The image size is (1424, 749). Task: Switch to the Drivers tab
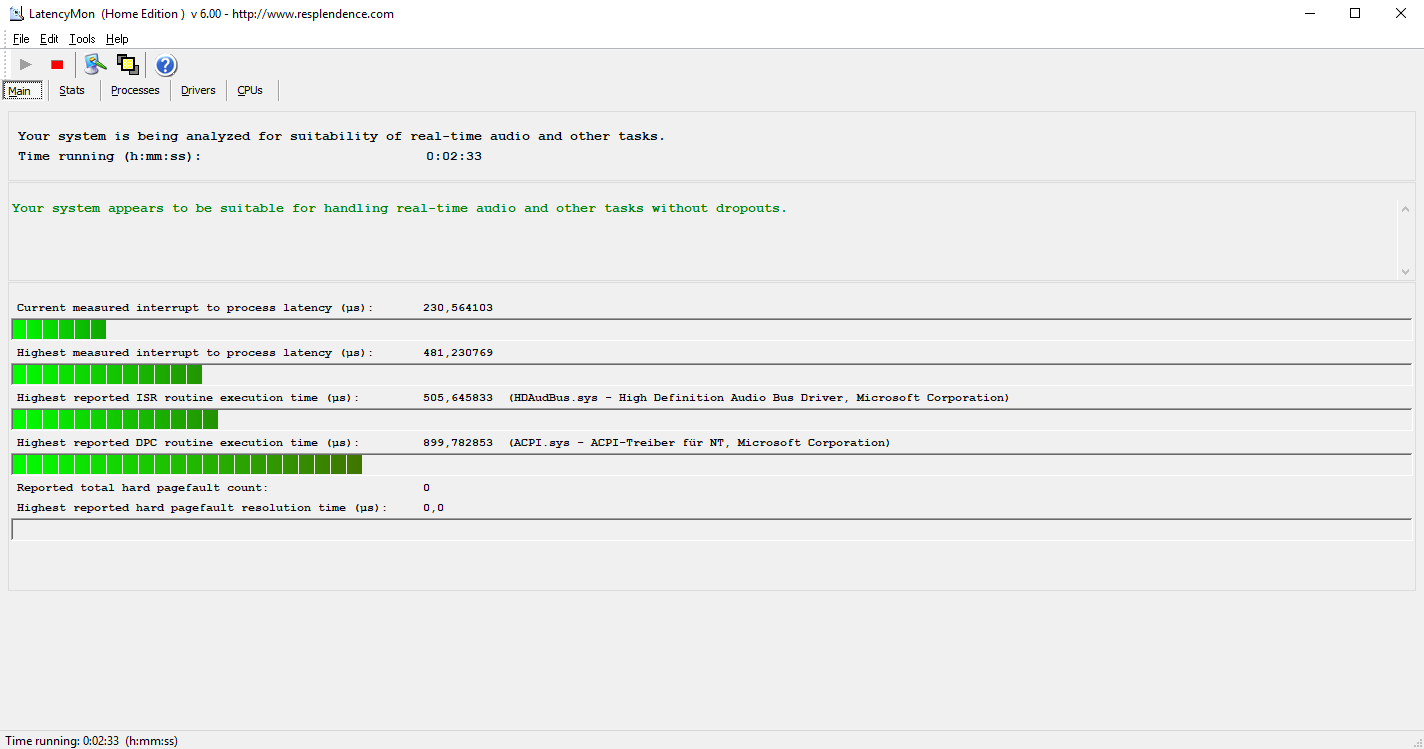198,90
